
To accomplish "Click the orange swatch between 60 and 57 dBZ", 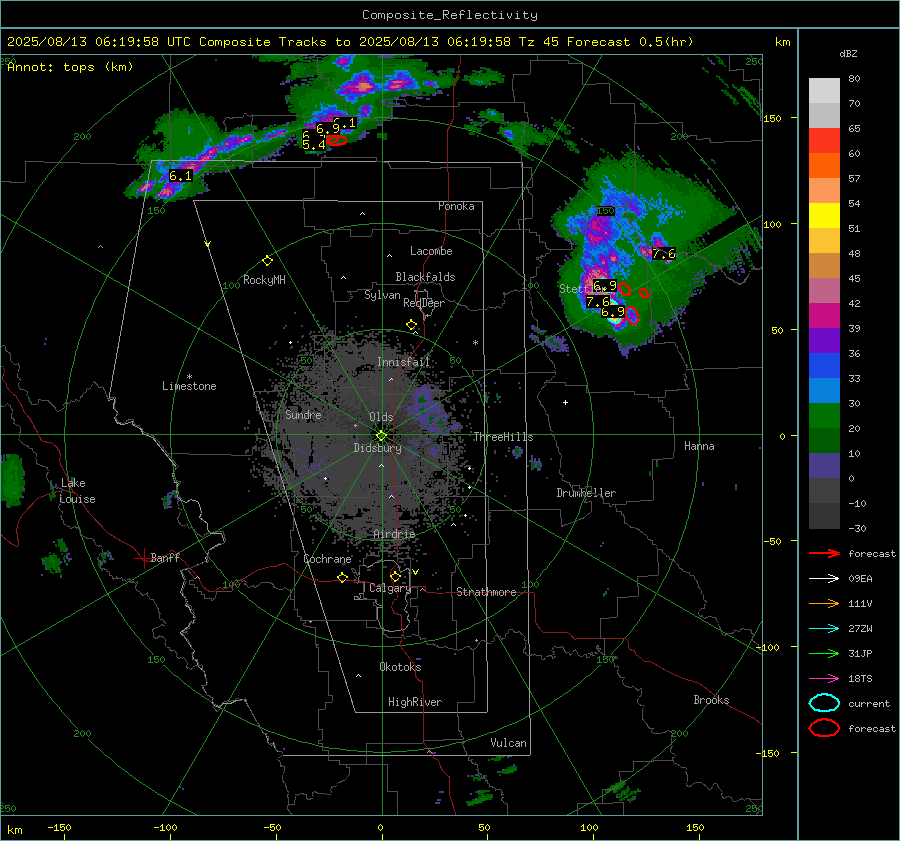I will pos(824,166).
